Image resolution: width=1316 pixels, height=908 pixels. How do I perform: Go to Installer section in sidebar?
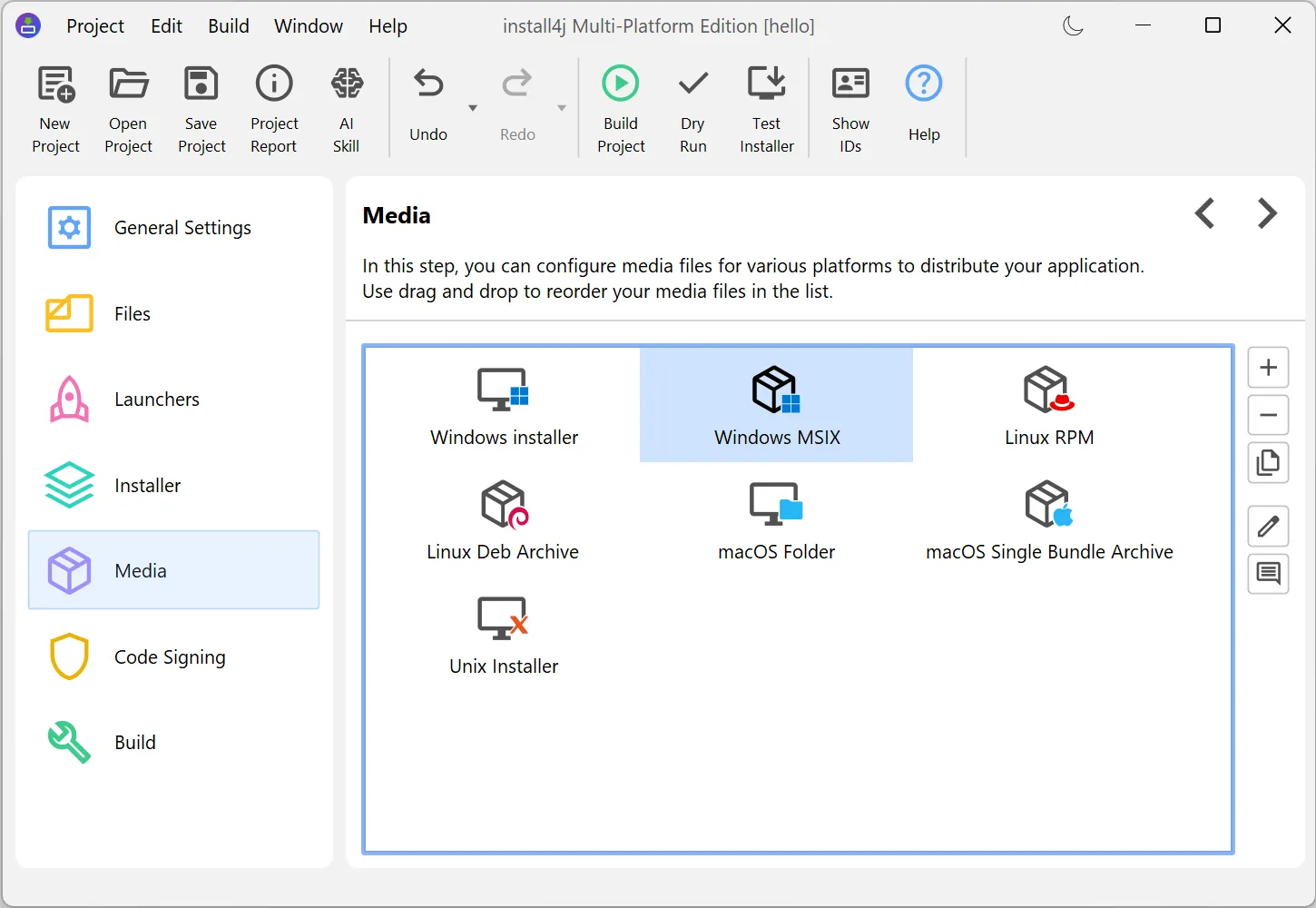(174, 486)
